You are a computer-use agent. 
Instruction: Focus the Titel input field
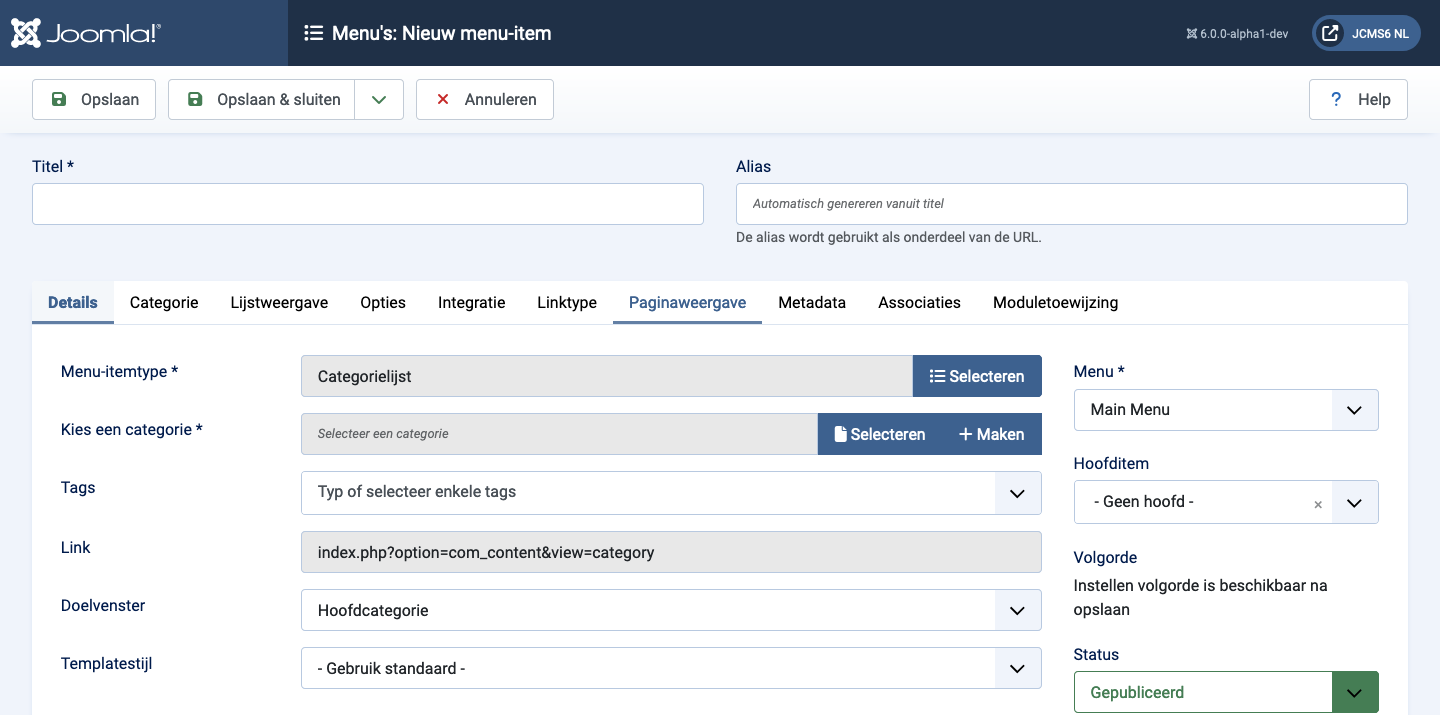pyautogui.click(x=368, y=204)
